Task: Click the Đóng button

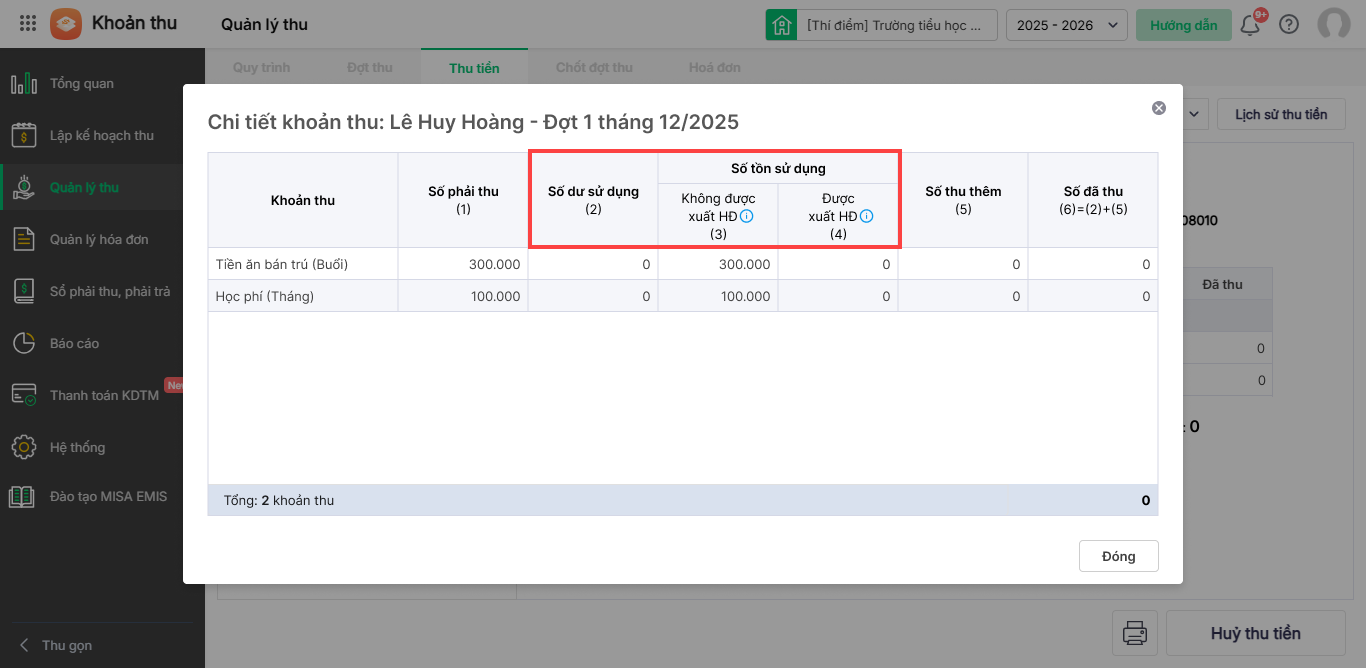Action: pyautogui.click(x=1118, y=556)
